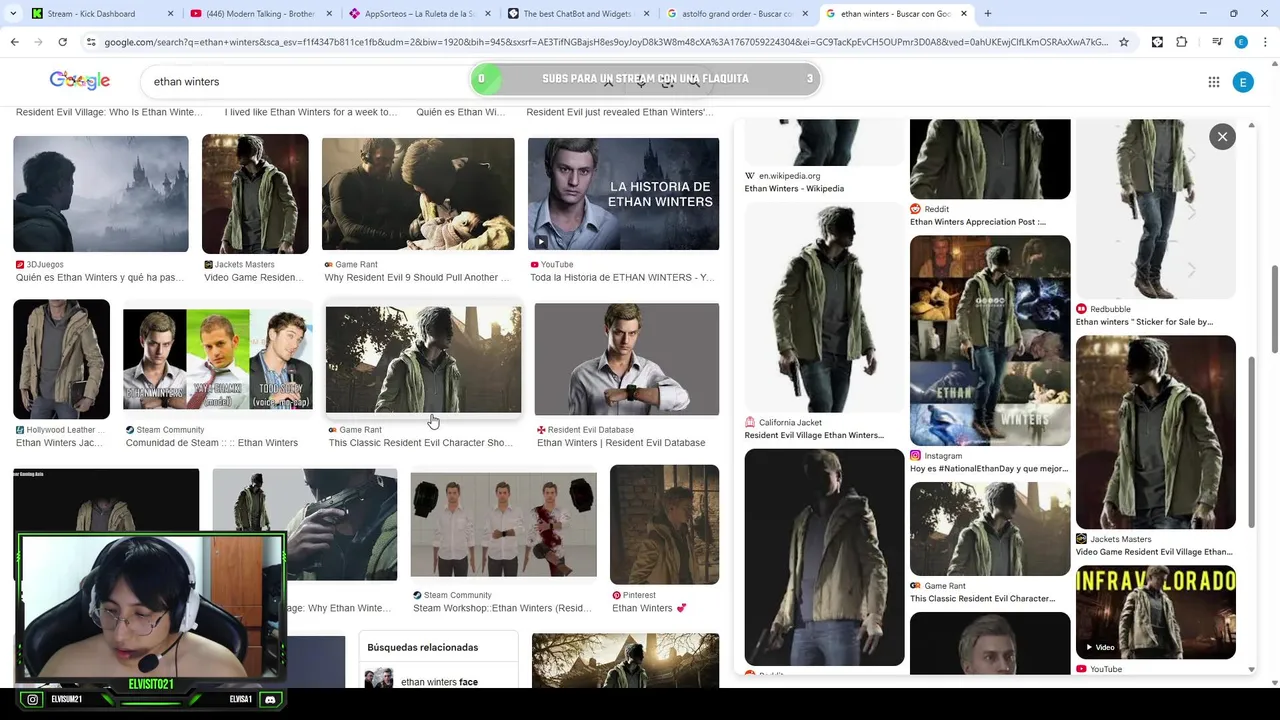The height and width of the screenshot is (720, 1280).
Task: Click the Jackets Masters source in main results
Action: (x=244, y=265)
